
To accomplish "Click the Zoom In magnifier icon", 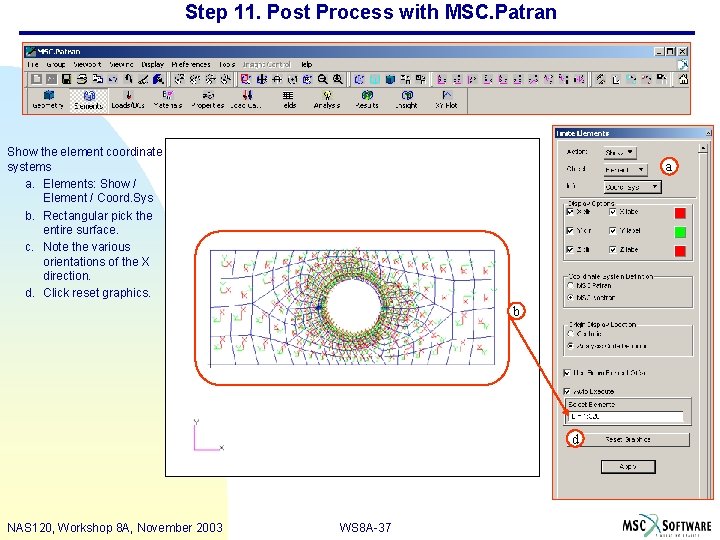I will click(x=338, y=79).
